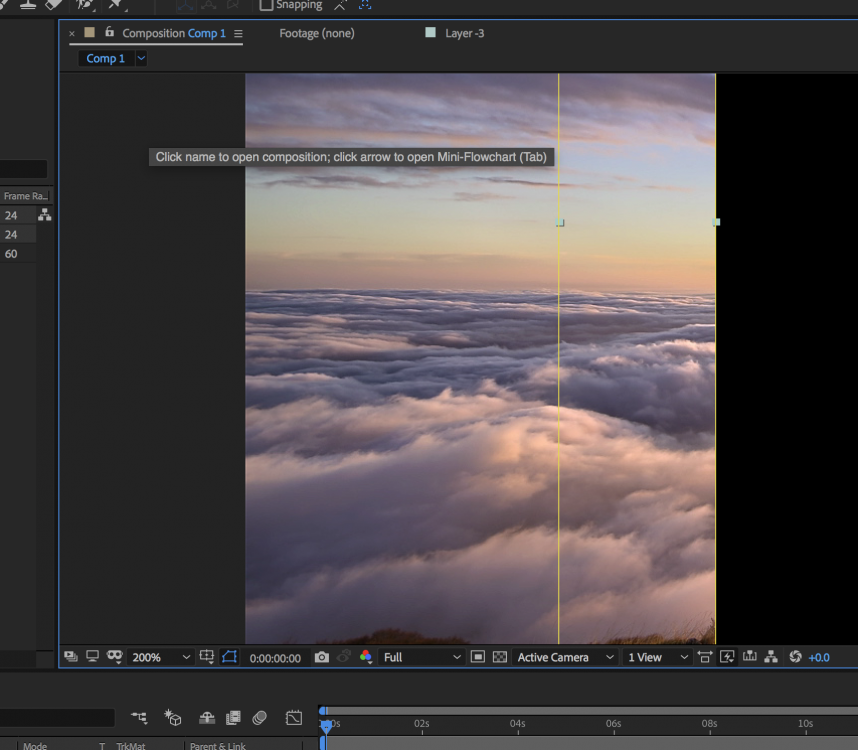Click the Graph Editor icon in timeline
The width and height of the screenshot is (858, 750).
click(x=293, y=718)
